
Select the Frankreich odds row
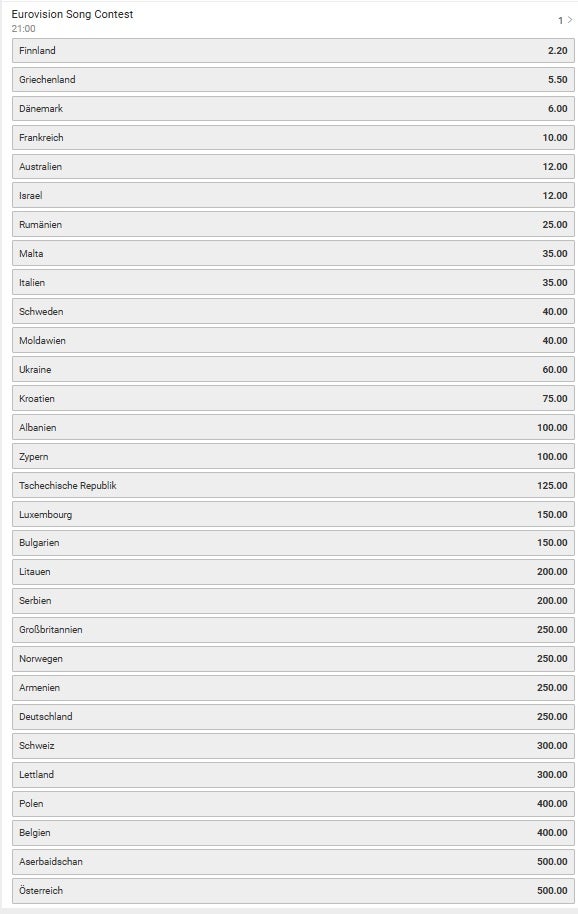click(x=293, y=138)
